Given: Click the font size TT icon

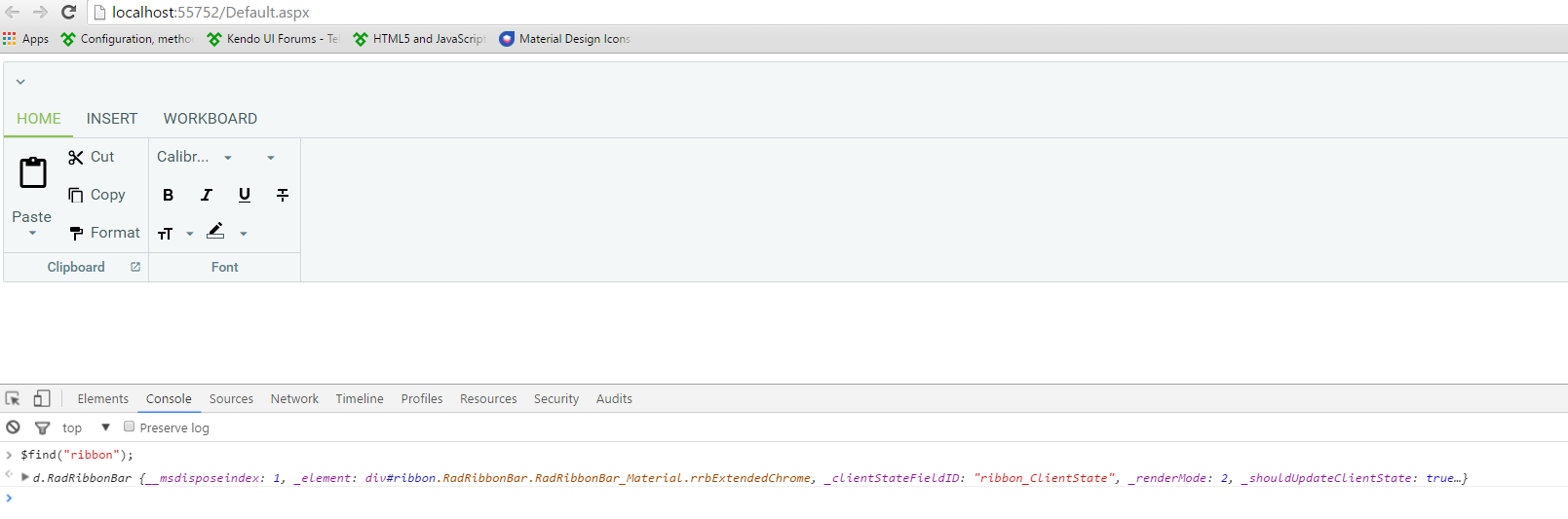Looking at the screenshot, I should [x=166, y=234].
